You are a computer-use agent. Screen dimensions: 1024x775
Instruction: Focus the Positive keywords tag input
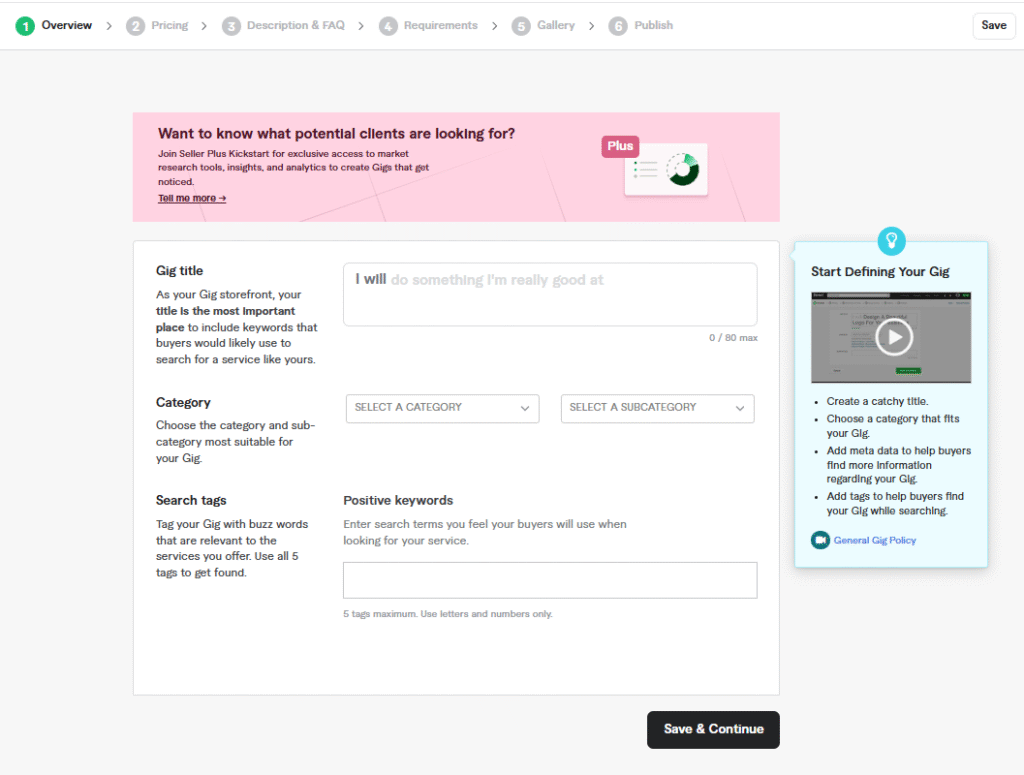tap(550, 580)
